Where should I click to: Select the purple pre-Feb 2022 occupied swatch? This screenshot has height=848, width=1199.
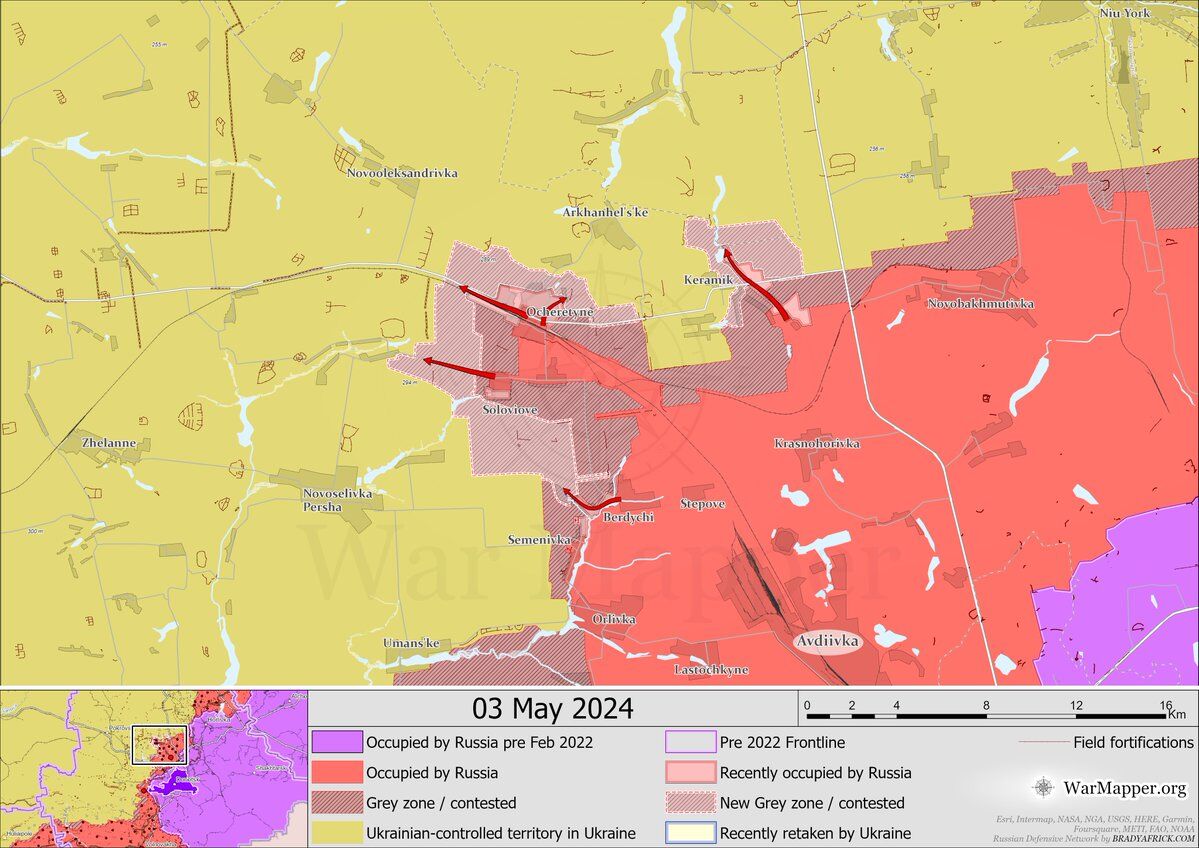point(335,743)
